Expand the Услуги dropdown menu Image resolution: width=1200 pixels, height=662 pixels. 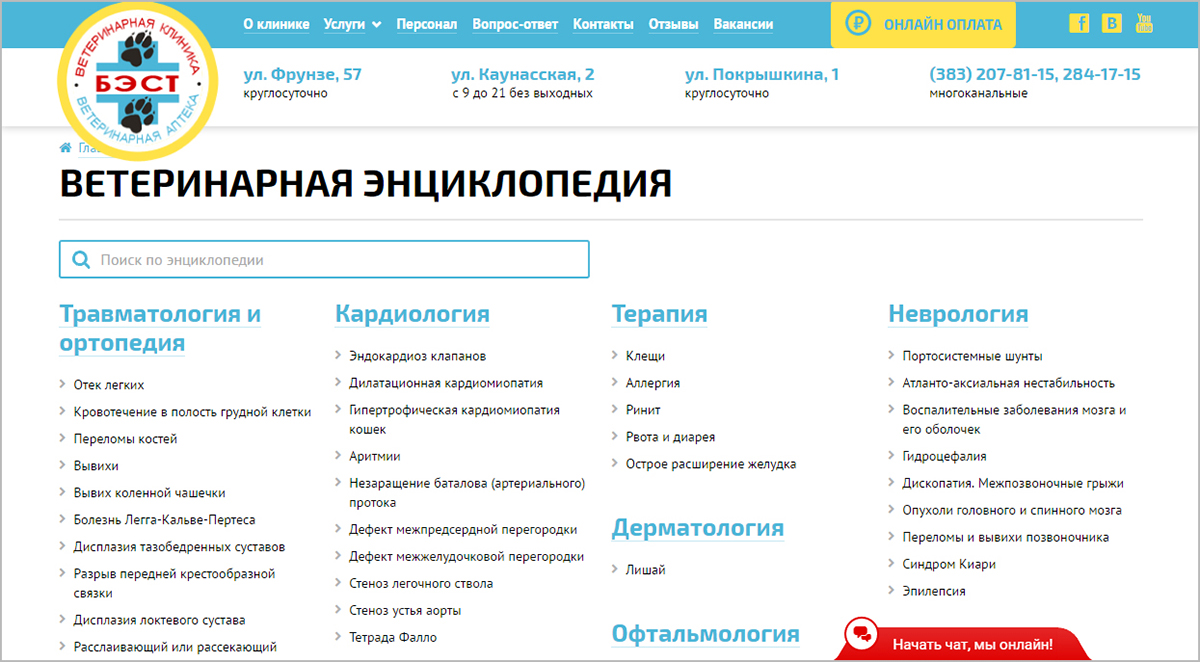pos(353,24)
